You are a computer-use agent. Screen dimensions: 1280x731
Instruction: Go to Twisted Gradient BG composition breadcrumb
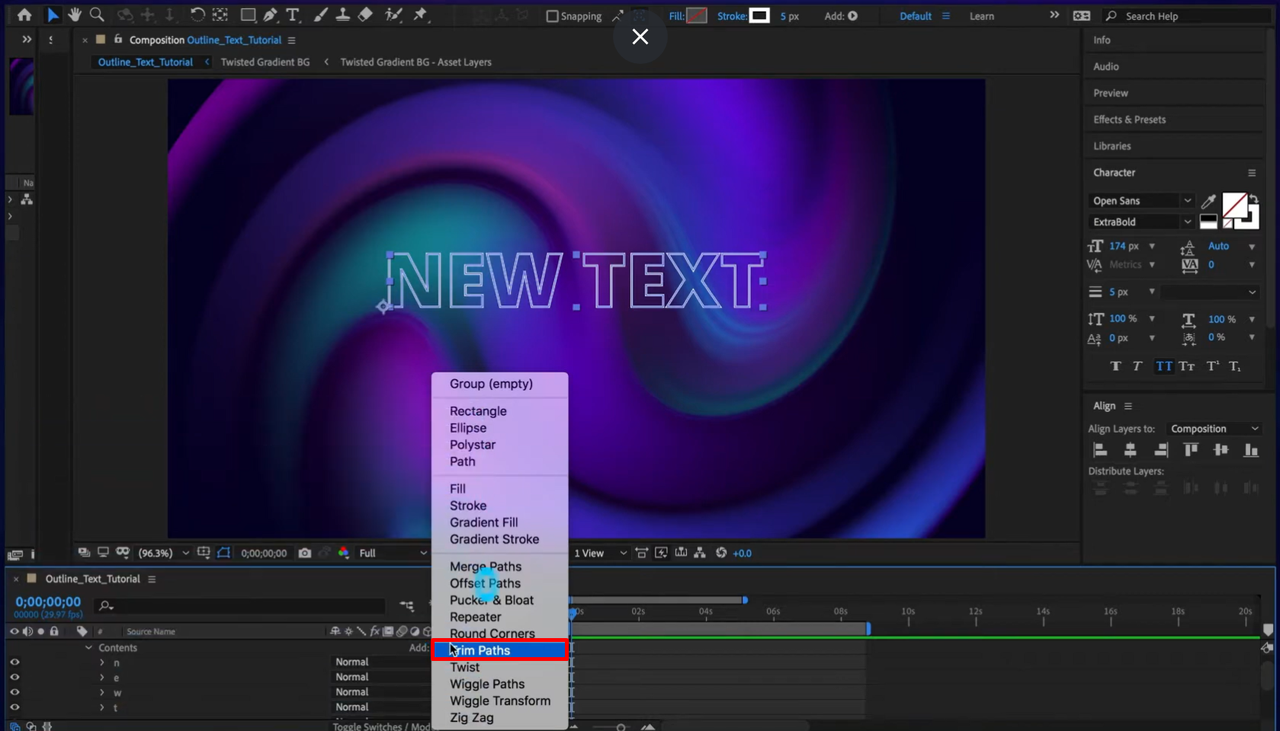point(265,62)
